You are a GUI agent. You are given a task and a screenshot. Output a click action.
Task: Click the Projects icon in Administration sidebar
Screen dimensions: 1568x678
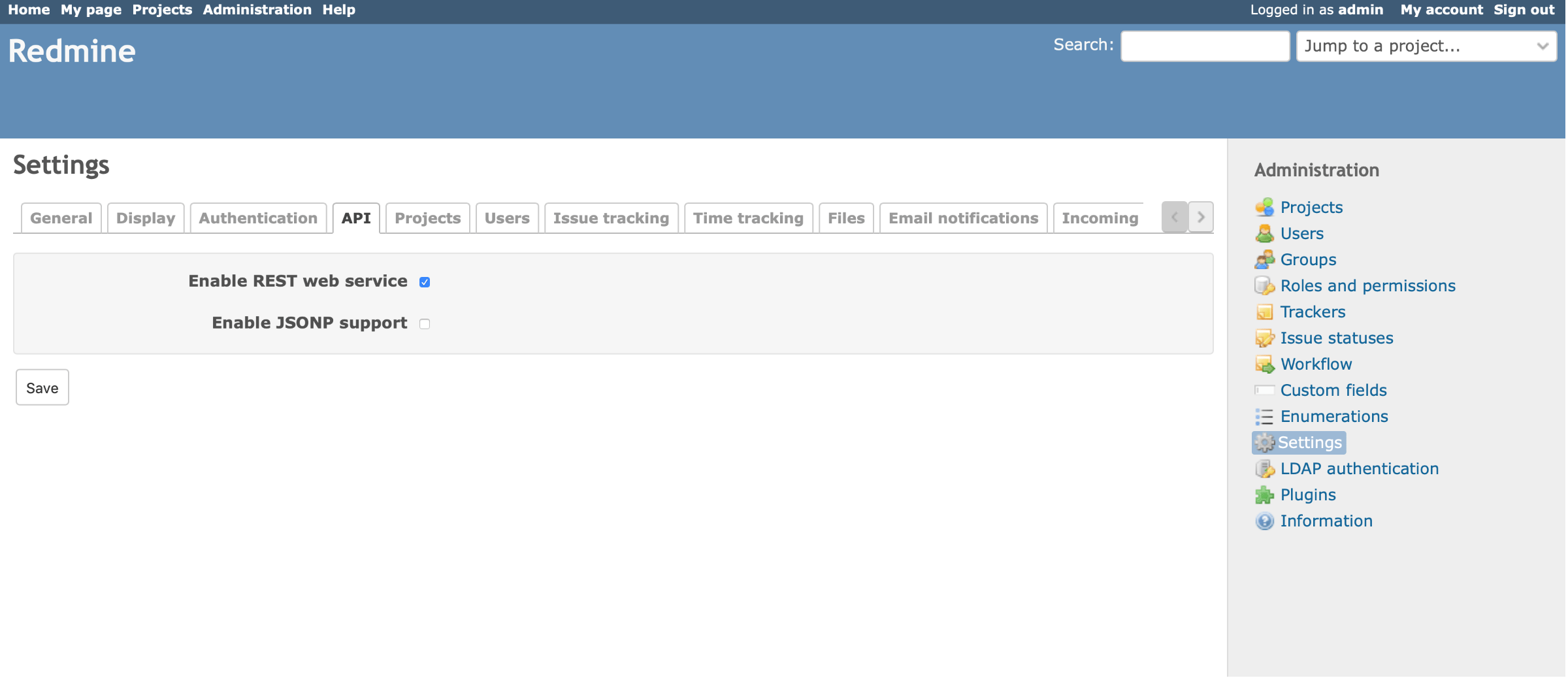1264,207
